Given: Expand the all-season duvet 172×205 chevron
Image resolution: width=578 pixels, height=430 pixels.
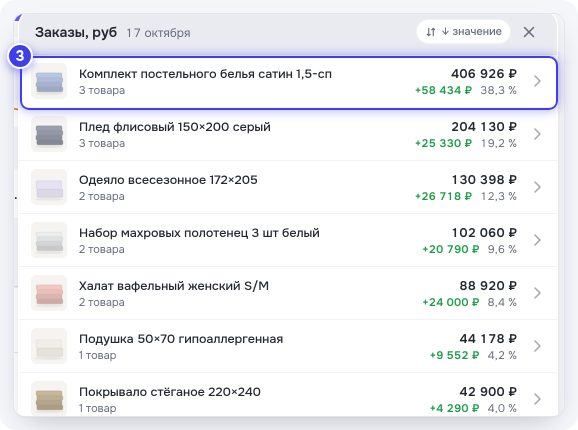Looking at the screenshot, I should [x=537, y=187].
